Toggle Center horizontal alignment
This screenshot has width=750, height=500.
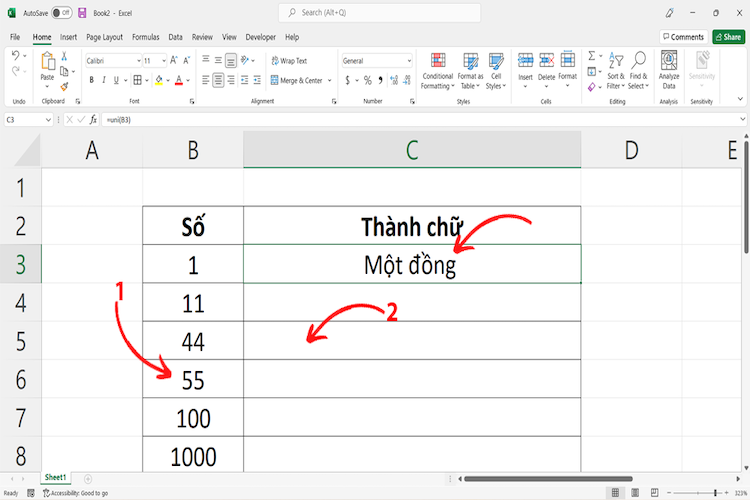(x=218, y=80)
